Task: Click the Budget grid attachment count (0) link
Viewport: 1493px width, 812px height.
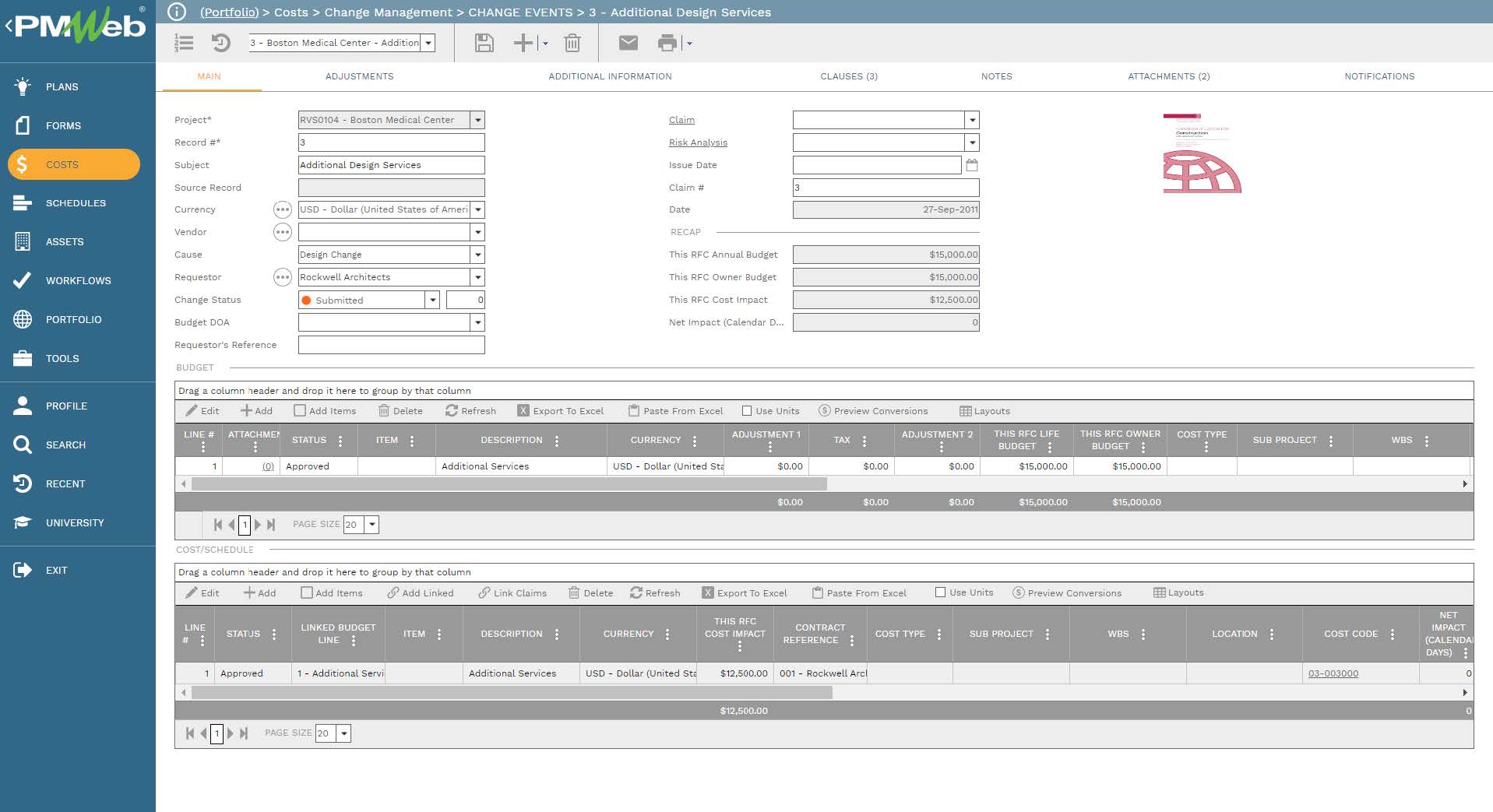Action: [x=268, y=466]
